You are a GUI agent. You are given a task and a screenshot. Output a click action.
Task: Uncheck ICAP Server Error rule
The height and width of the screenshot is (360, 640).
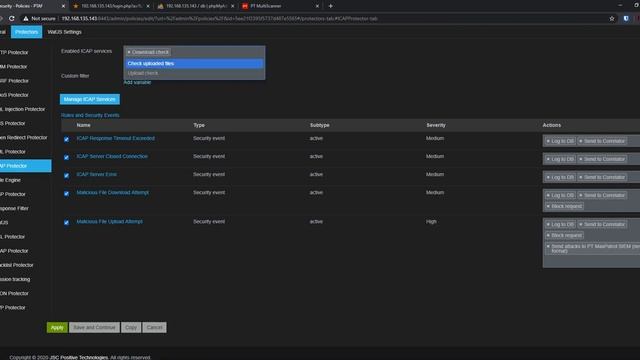click(66, 176)
